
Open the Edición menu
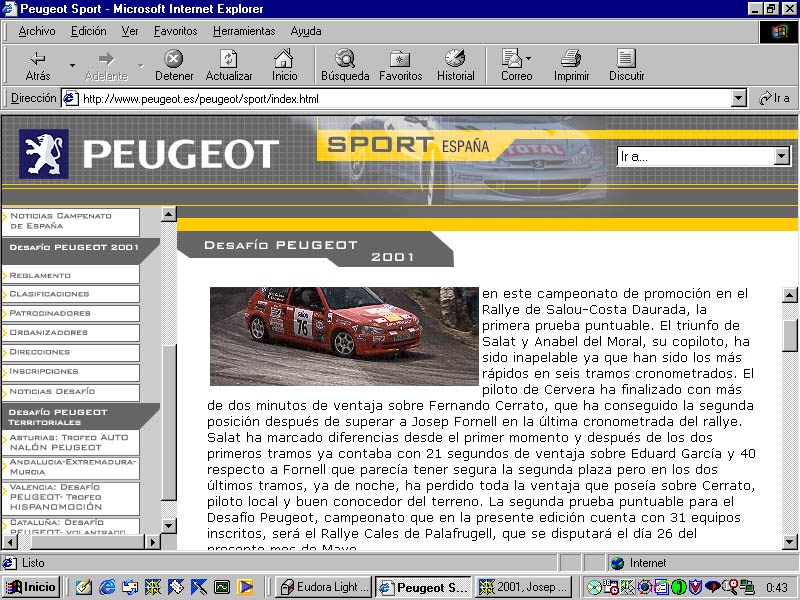coord(89,31)
